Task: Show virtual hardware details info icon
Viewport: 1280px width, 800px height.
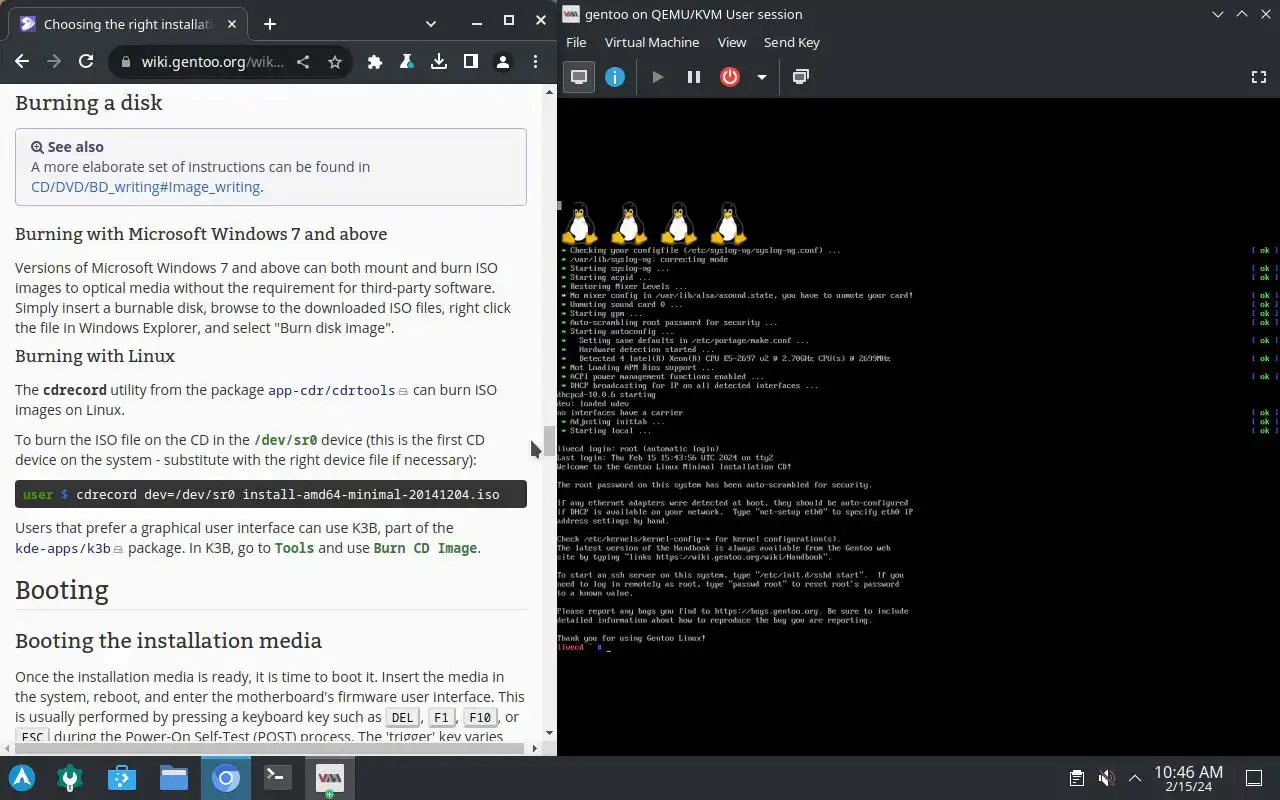Action: pos(615,77)
